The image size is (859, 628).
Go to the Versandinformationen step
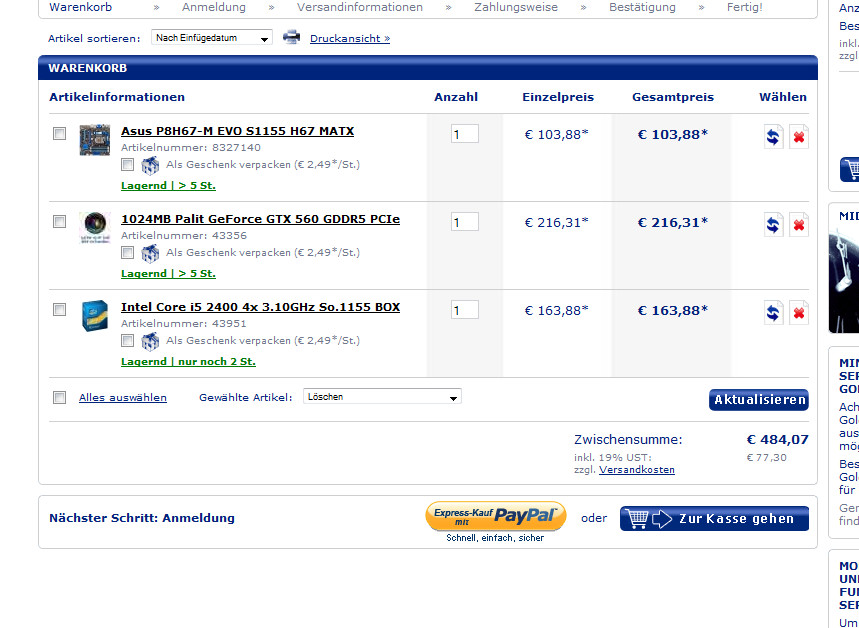(360, 7)
